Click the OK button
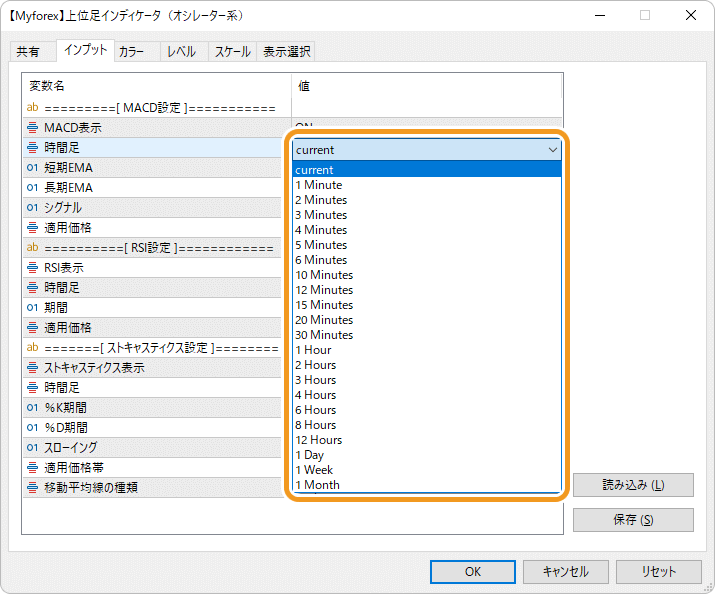 click(x=473, y=572)
